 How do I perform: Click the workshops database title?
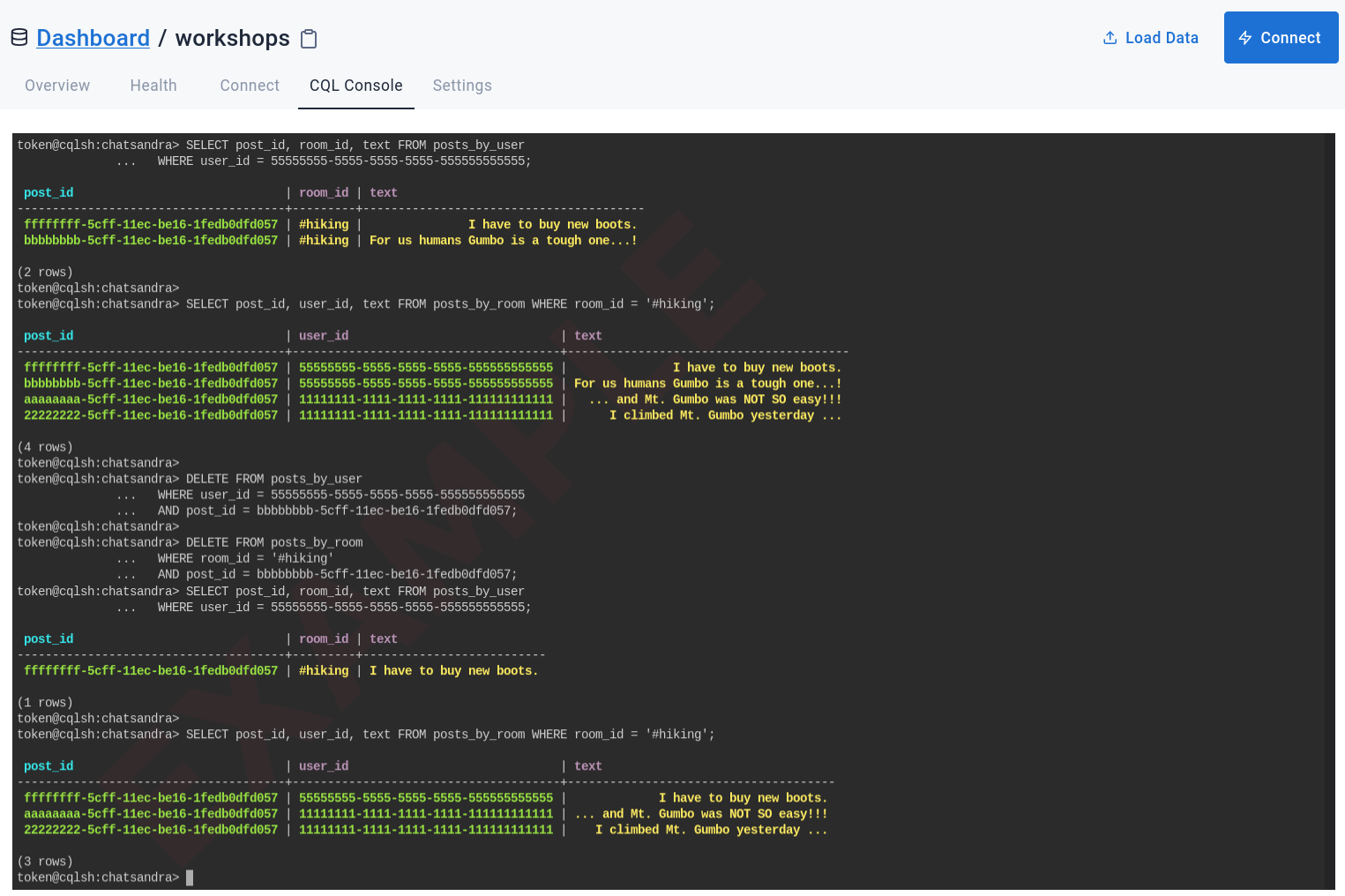[x=233, y=38]
